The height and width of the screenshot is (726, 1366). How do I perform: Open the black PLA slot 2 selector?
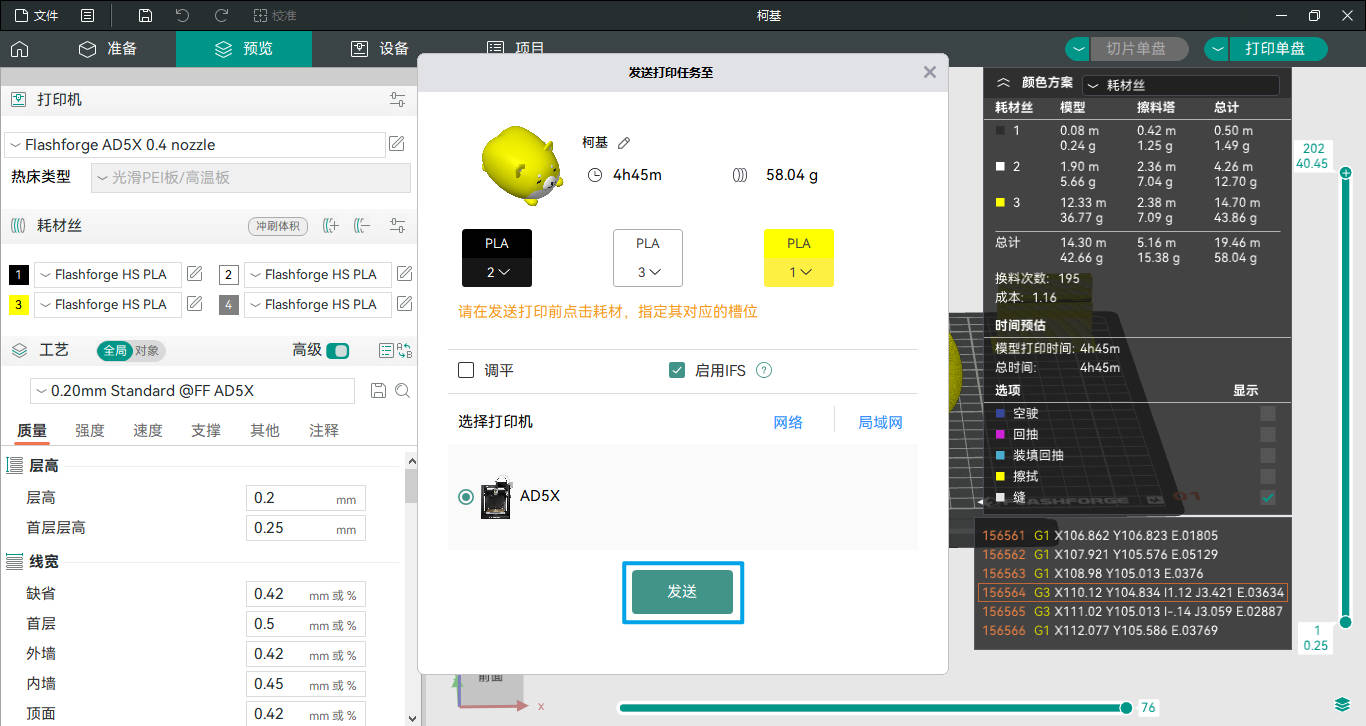pyautogui.click(x=497, y=258)
